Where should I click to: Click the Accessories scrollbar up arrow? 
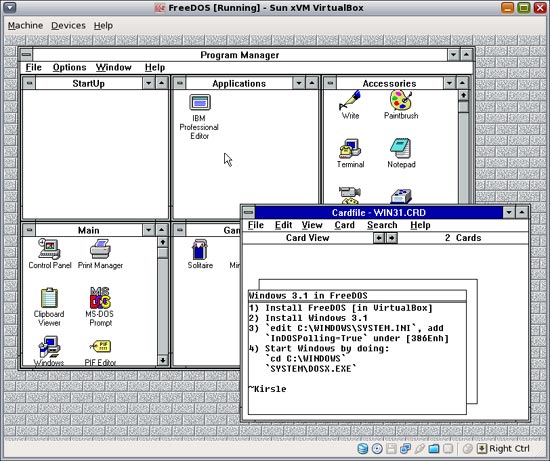pos(463,95)
